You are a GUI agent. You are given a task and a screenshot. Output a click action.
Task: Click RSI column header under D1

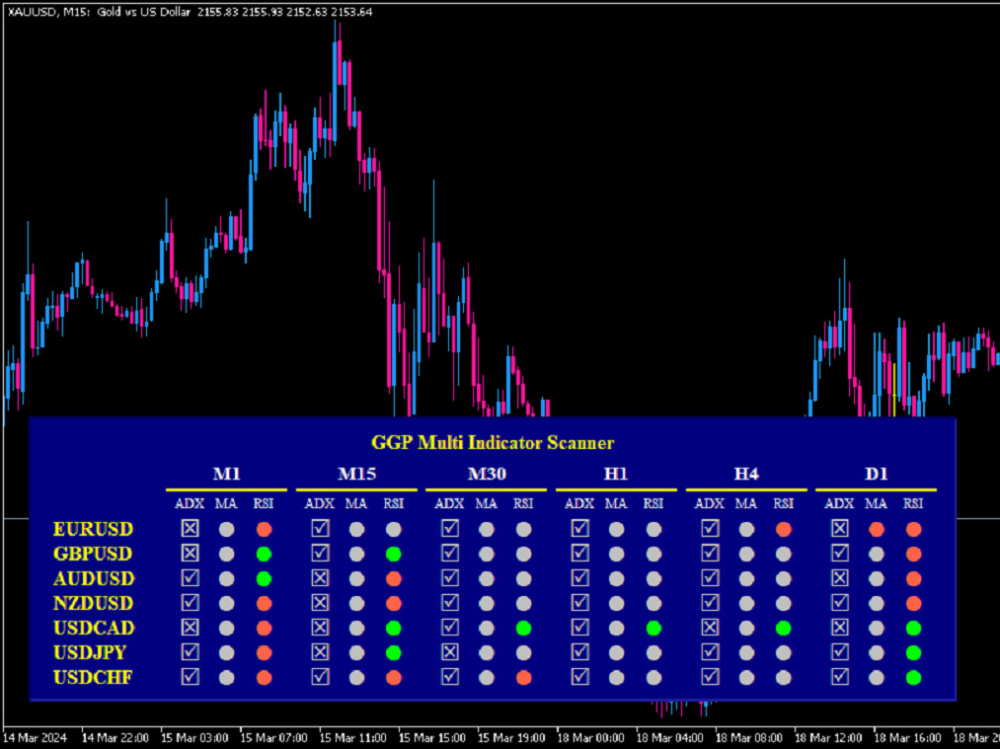[913, 503]
